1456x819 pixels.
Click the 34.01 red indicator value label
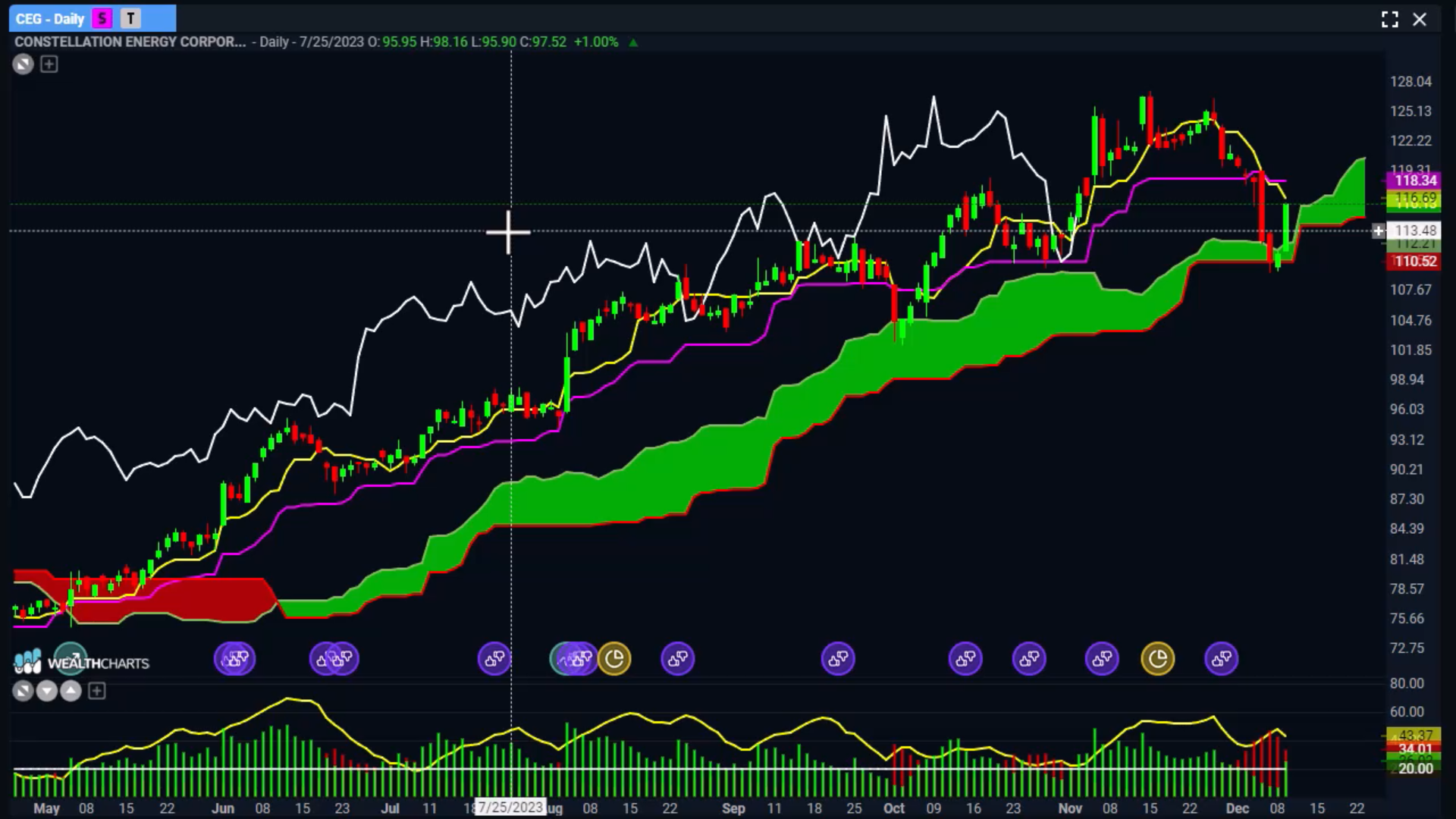[x=1415, y=748]
